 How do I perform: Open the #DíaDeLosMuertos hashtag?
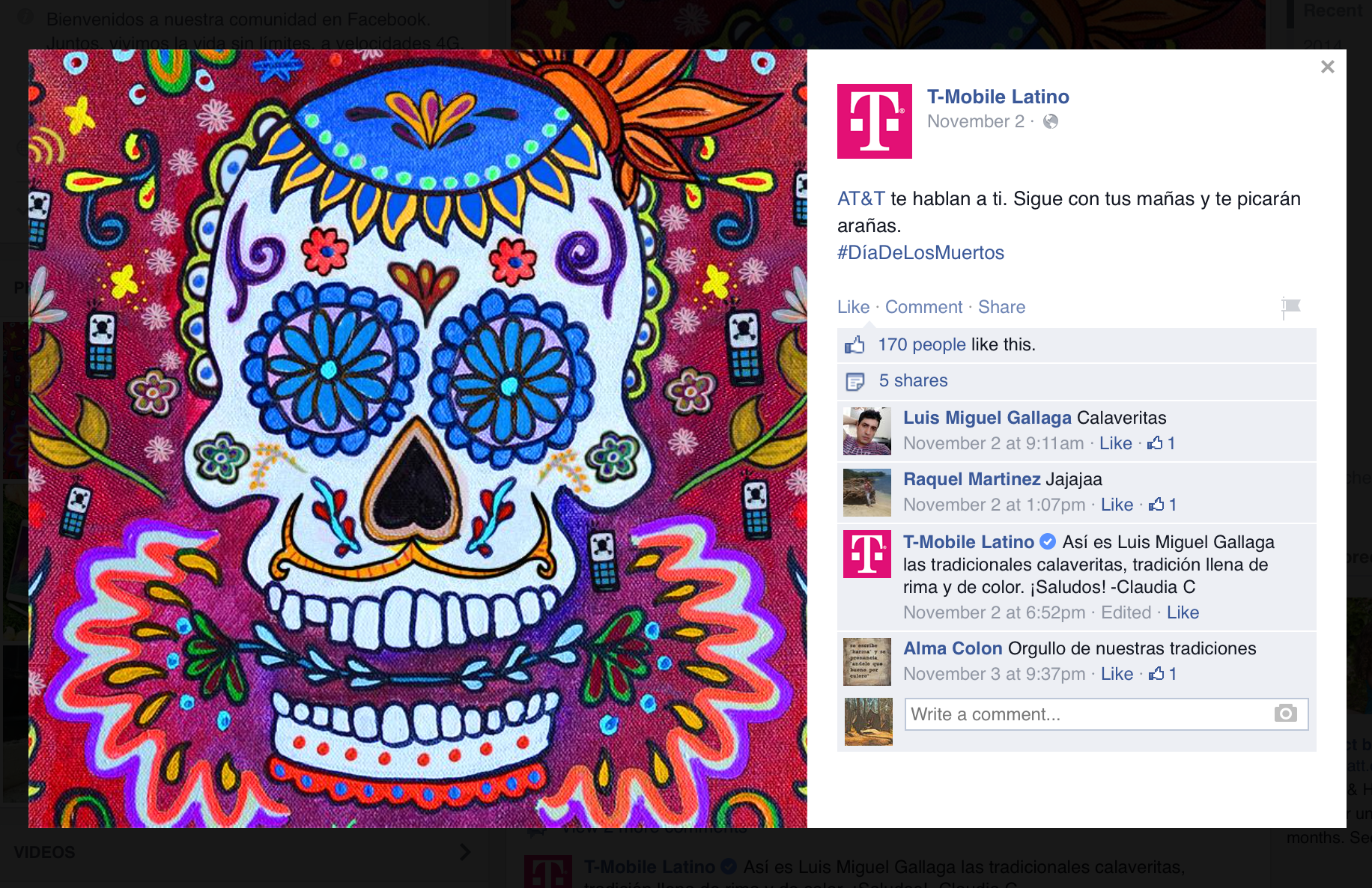pos(920,252)
